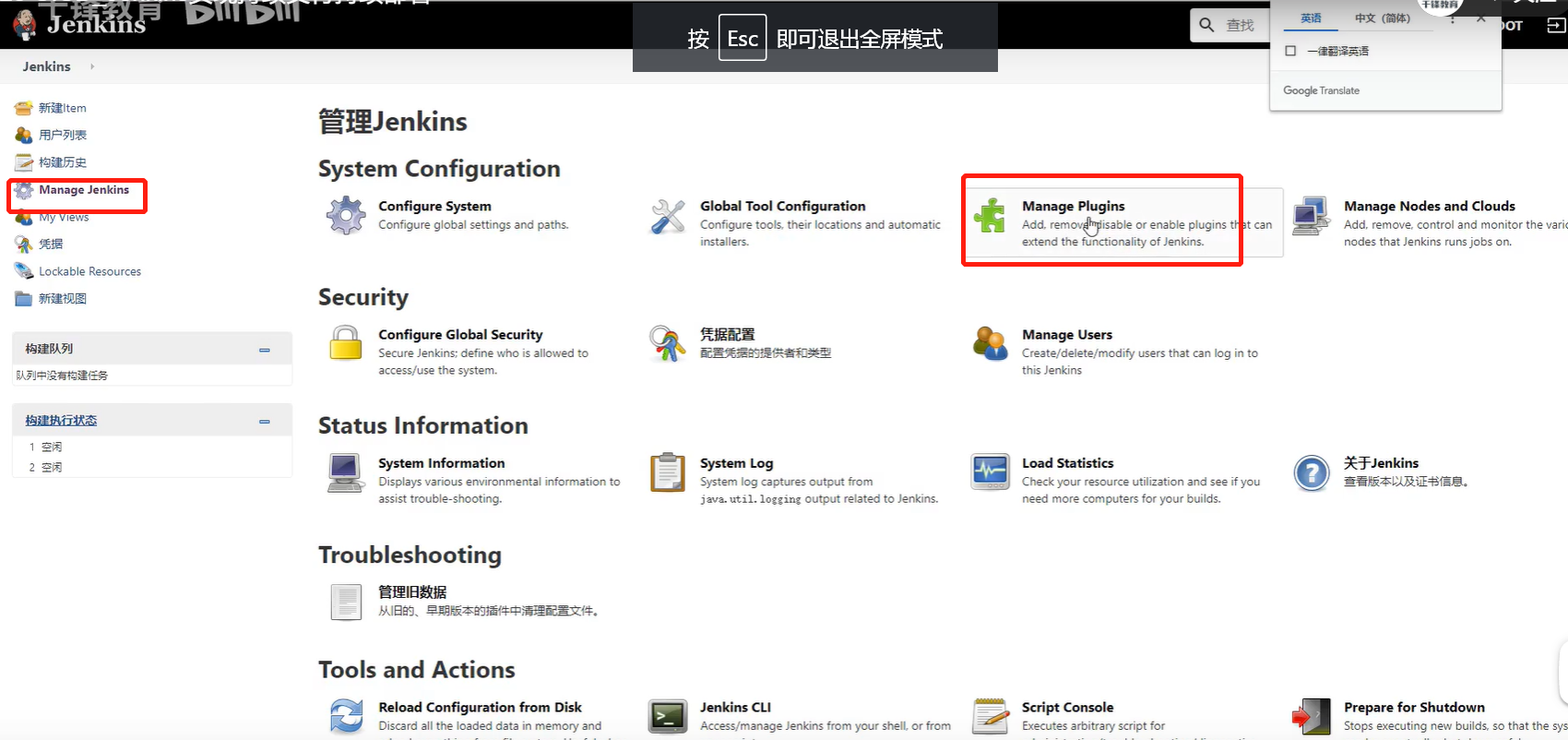Expand the Jenkins breadcrumb arrow
1568x740 pixels.
(92, 66)
